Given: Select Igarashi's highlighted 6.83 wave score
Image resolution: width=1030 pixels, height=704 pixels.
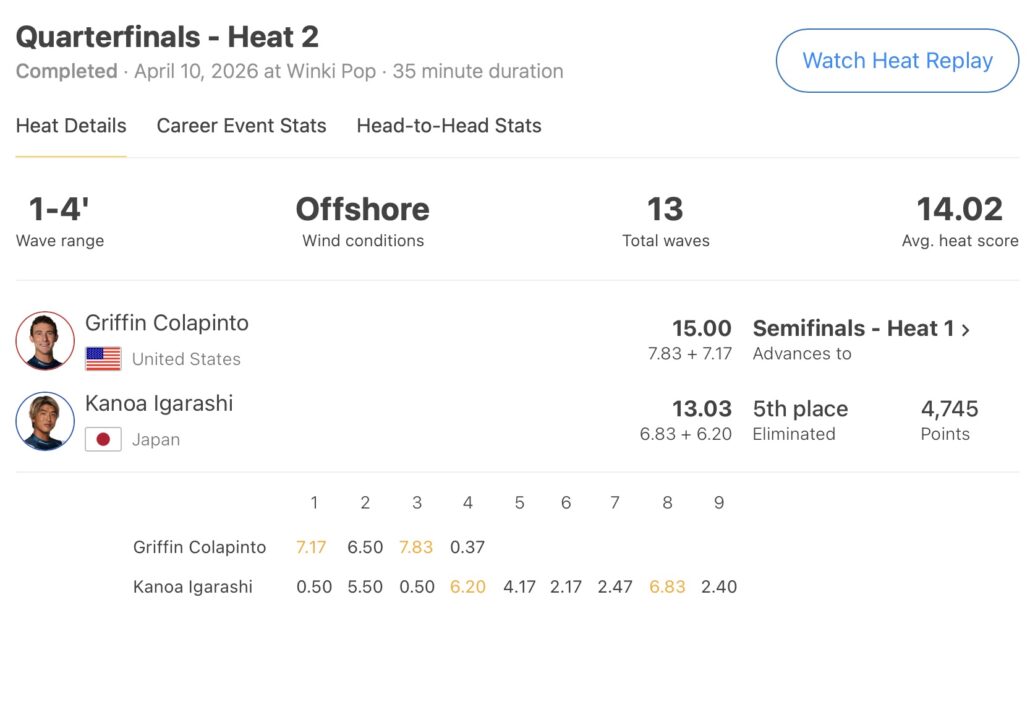Looking at the screenshot, I should [667, 587].
